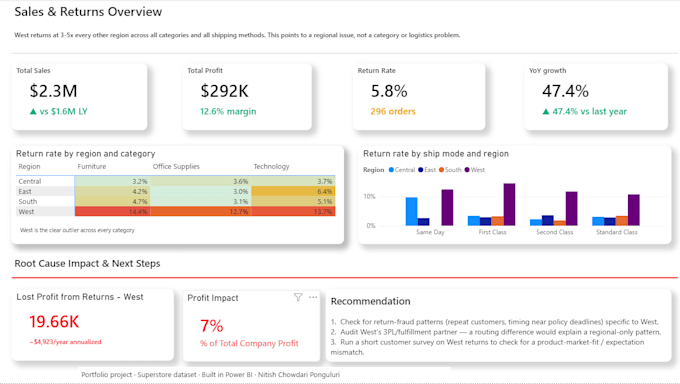This screenshot has height=384, width=680.
Task: Sort table by the Technology column header
Action: click(271, 167)
